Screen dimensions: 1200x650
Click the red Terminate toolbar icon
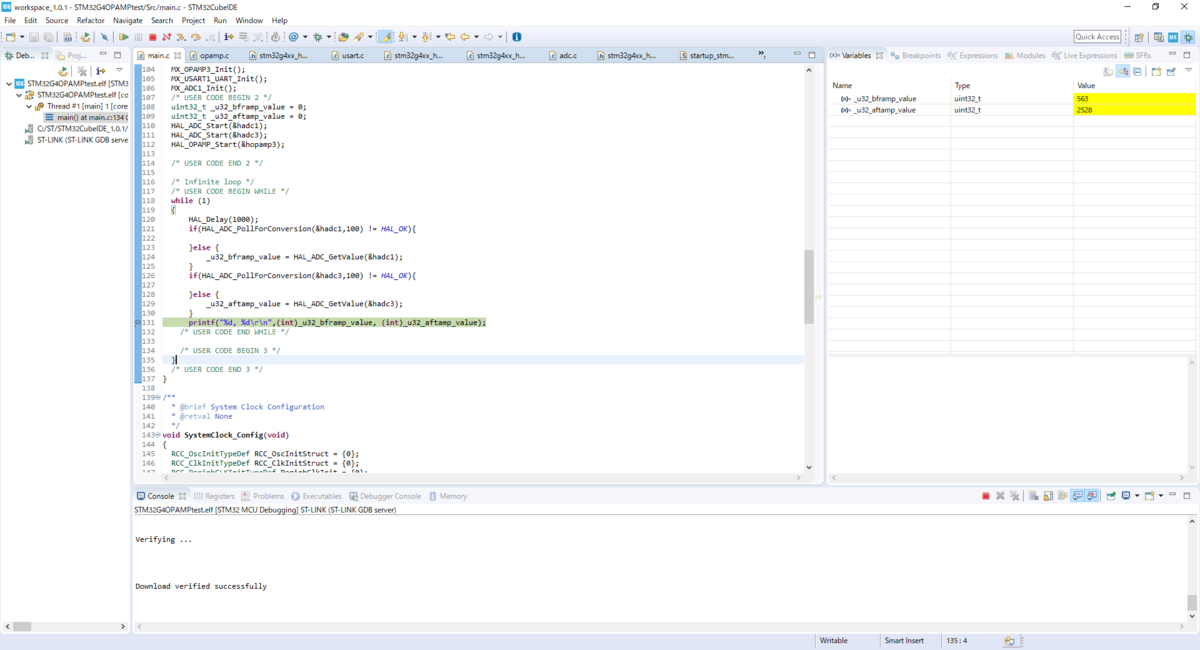coord(152,37)
